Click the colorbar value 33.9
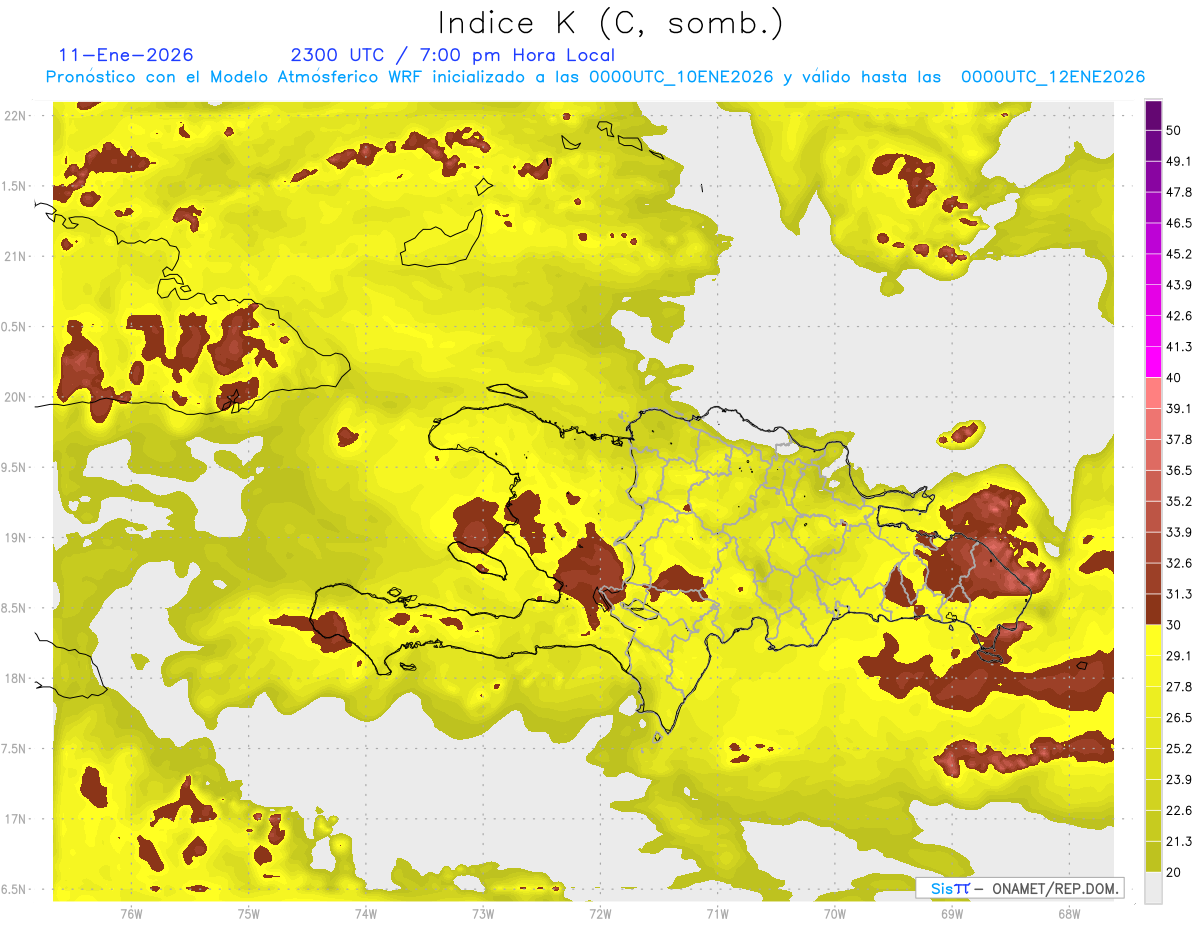The width and height of the screenshot is (1200, 927). pos(1179,532)
